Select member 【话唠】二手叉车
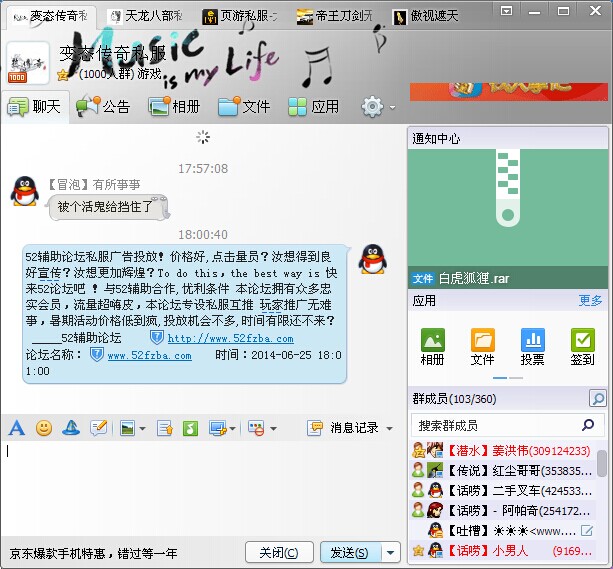The width and height of the screenshot is (613, 569). click(504, 490)
